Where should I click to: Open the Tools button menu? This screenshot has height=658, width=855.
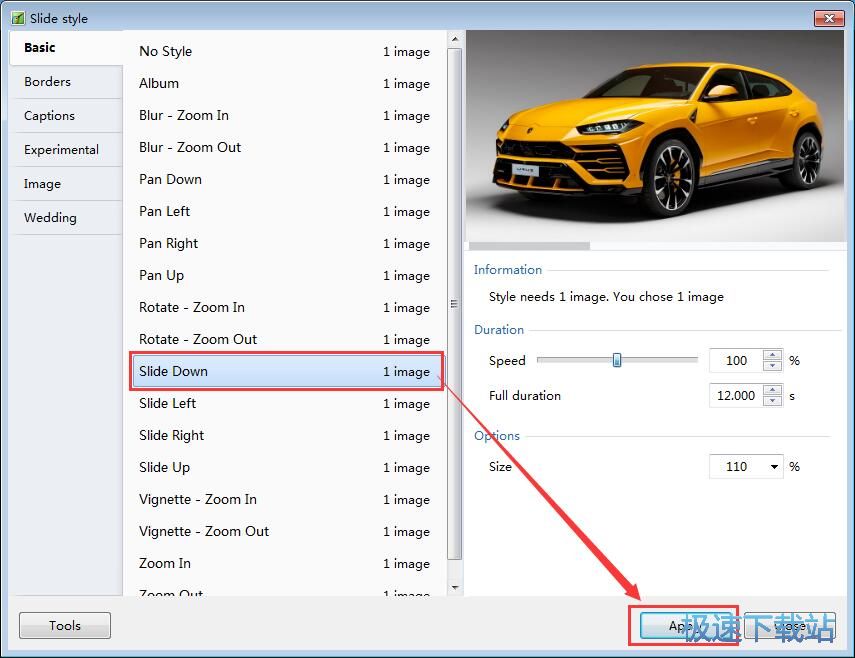(x=65, y=625)
